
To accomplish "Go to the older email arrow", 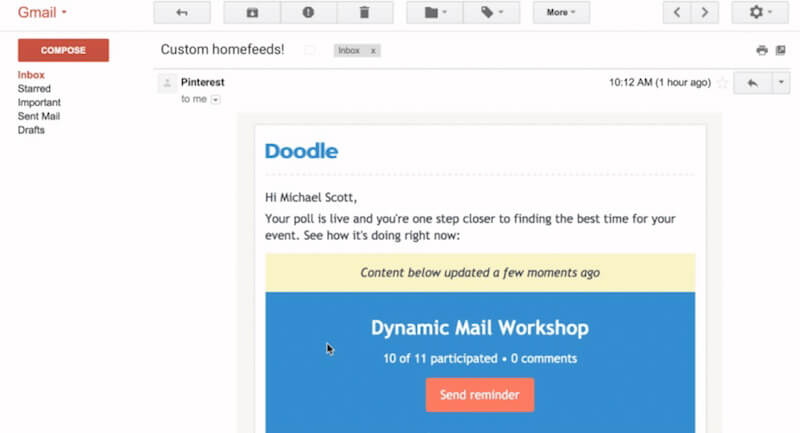I will click(x=705, y=13).
